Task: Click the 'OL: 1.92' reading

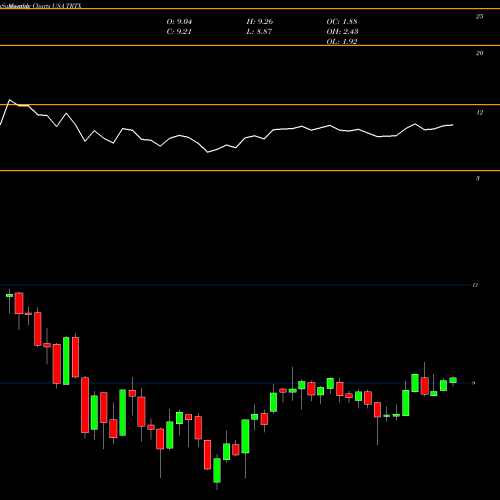Action: pos(342,42)
